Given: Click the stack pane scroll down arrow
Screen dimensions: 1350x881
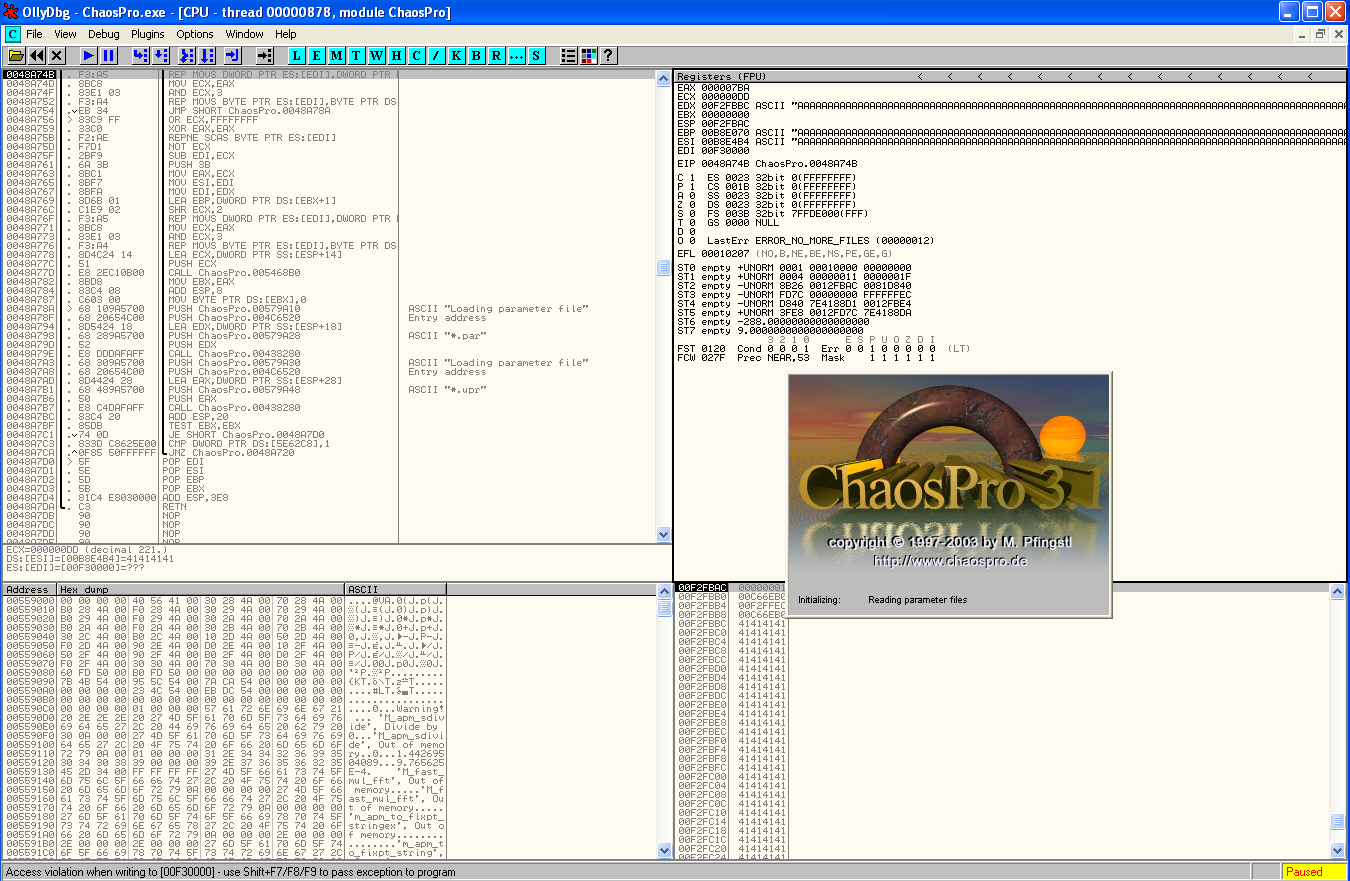Looking at the screenshot, I should tap(1337, 851).
